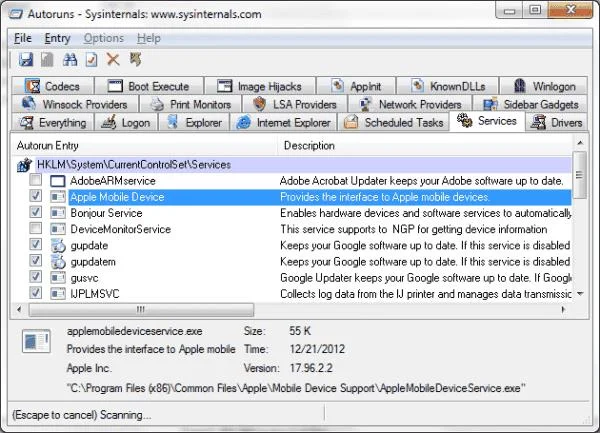Image resolution: width=600 pixels, height=433 pixels.
Task: Click the Find binoculars icon
Action: point(70,60)
